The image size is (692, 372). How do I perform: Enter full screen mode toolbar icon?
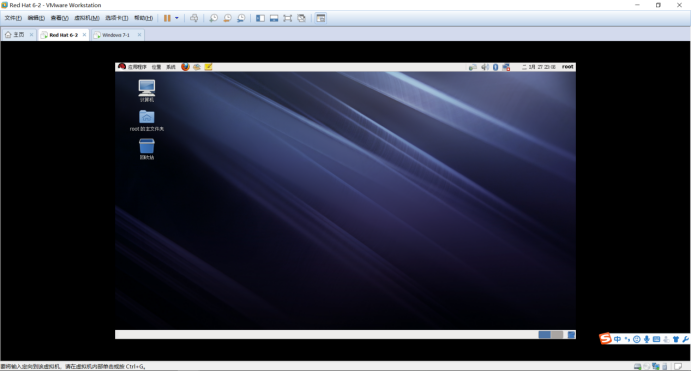tap(288, 18)
